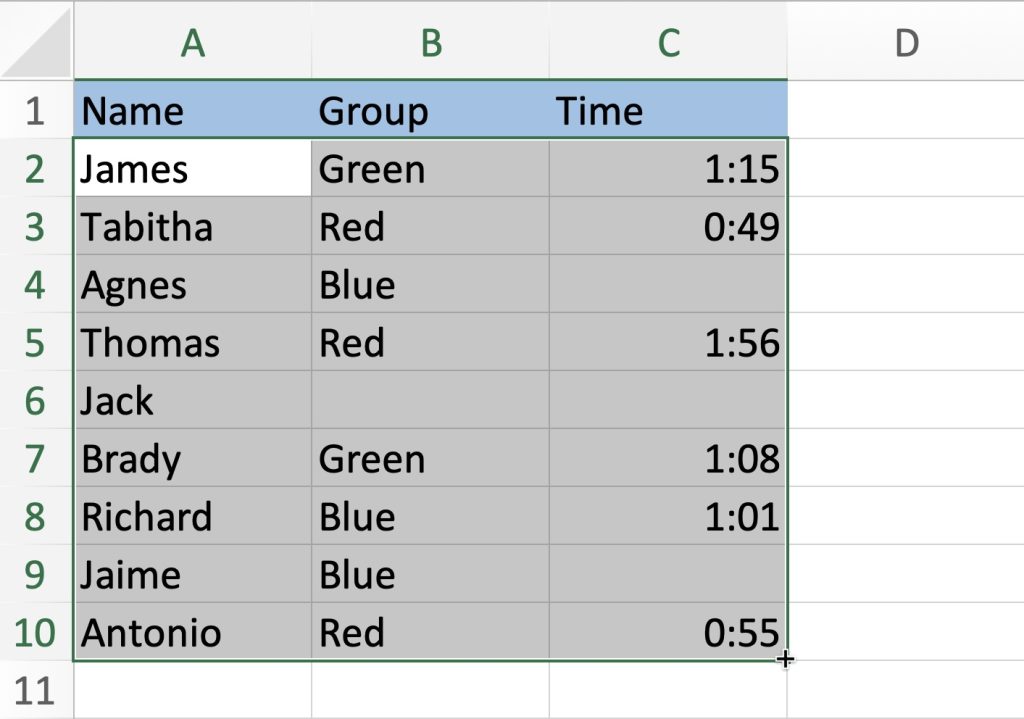This screenshot has width=1024, height=719.
Task: Click the cell containing Antonio
Action: click(x=192, y=632)
